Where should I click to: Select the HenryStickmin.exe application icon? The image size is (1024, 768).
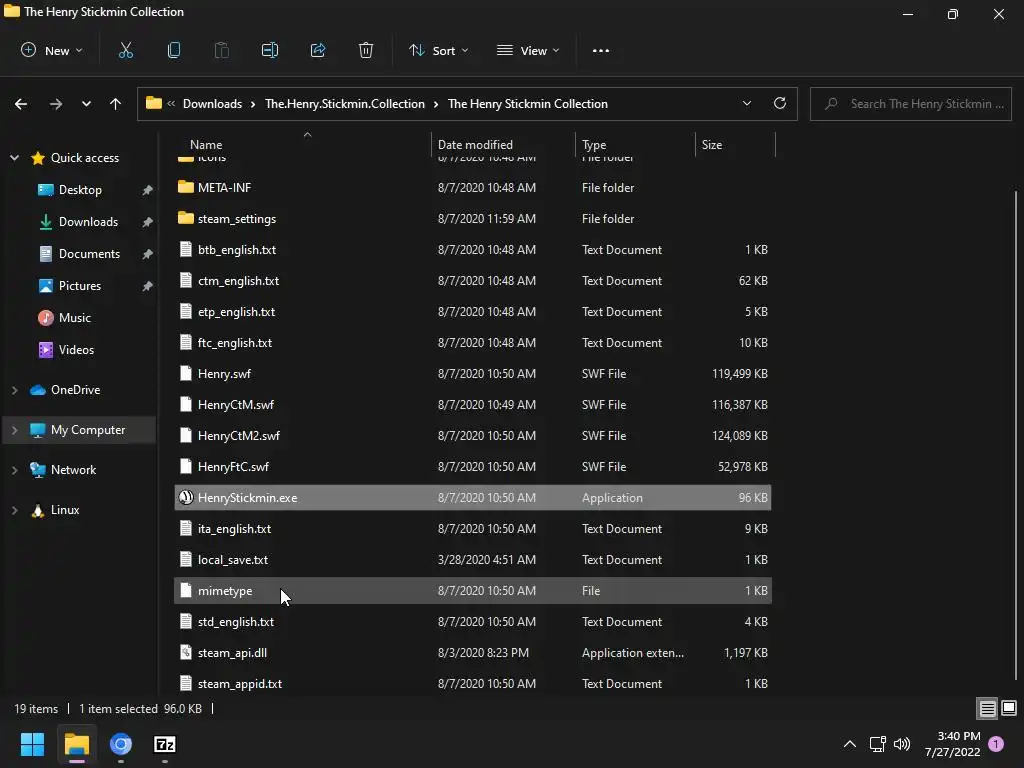click(x=186, y=498)
